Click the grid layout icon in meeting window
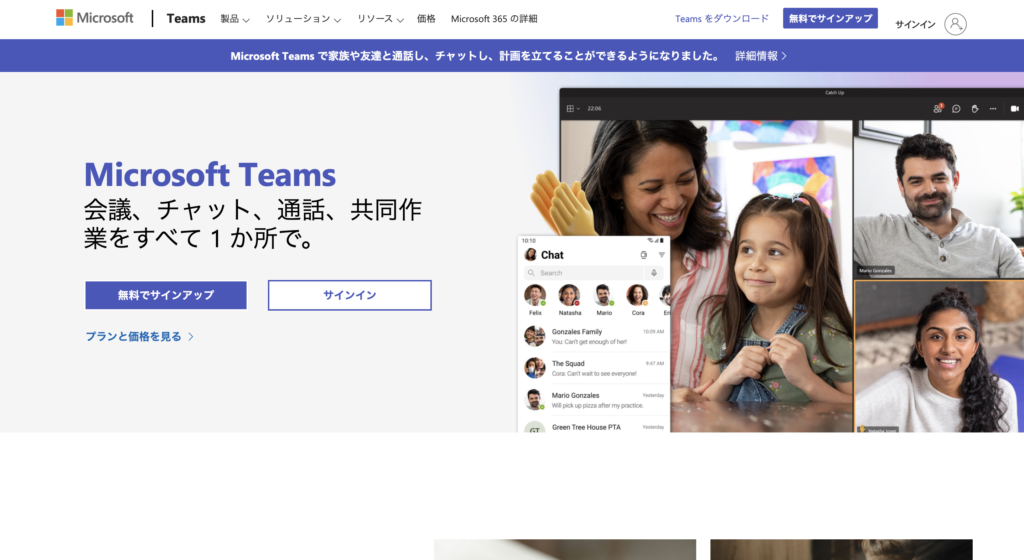 point(570,108)
